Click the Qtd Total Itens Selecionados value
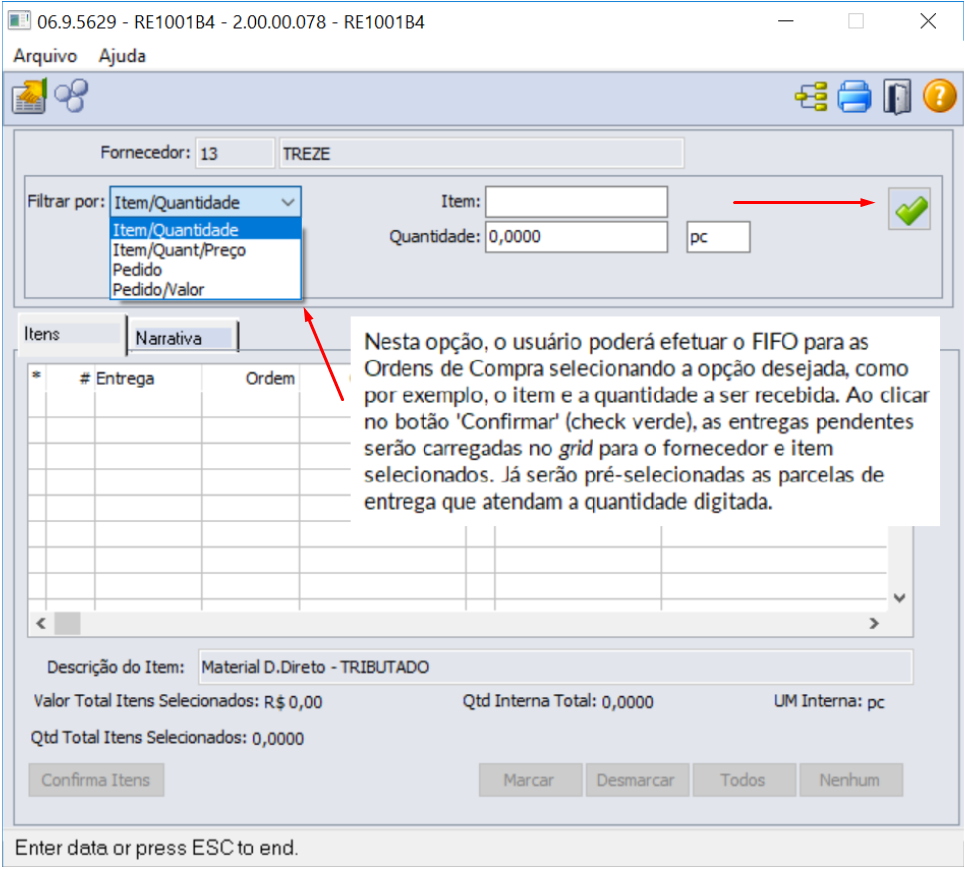Screen dimensions: 965x870 278,738
